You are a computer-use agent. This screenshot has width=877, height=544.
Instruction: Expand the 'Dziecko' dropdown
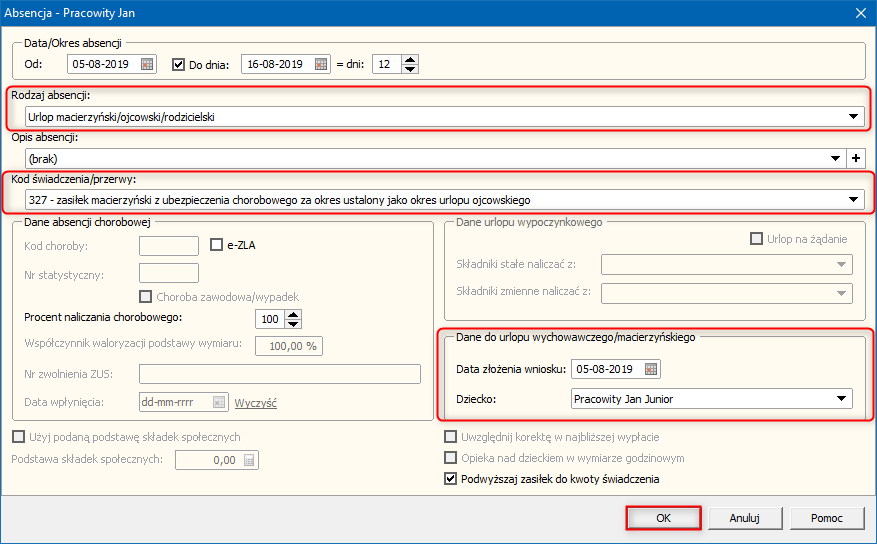coord(841,400)
